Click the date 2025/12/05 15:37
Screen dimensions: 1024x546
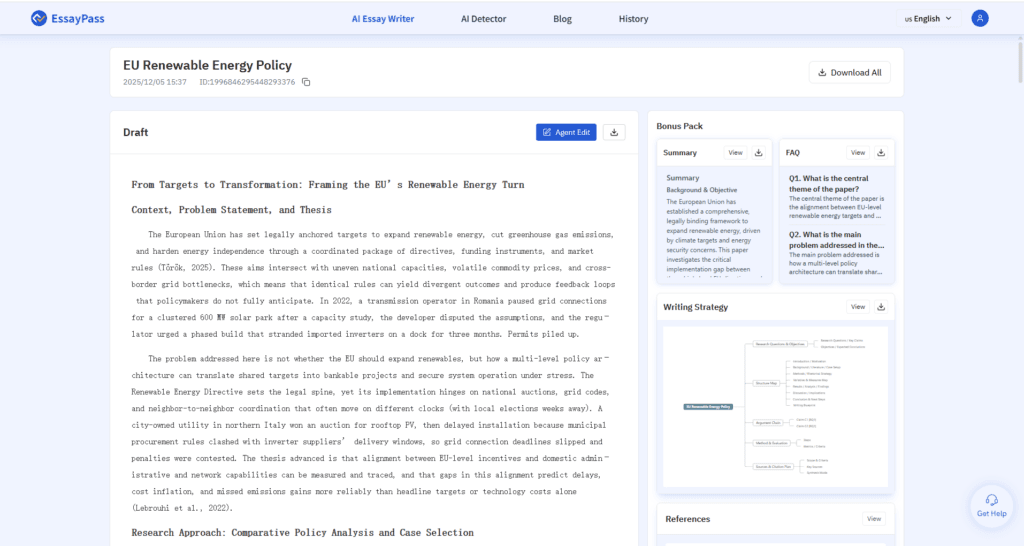155,82
